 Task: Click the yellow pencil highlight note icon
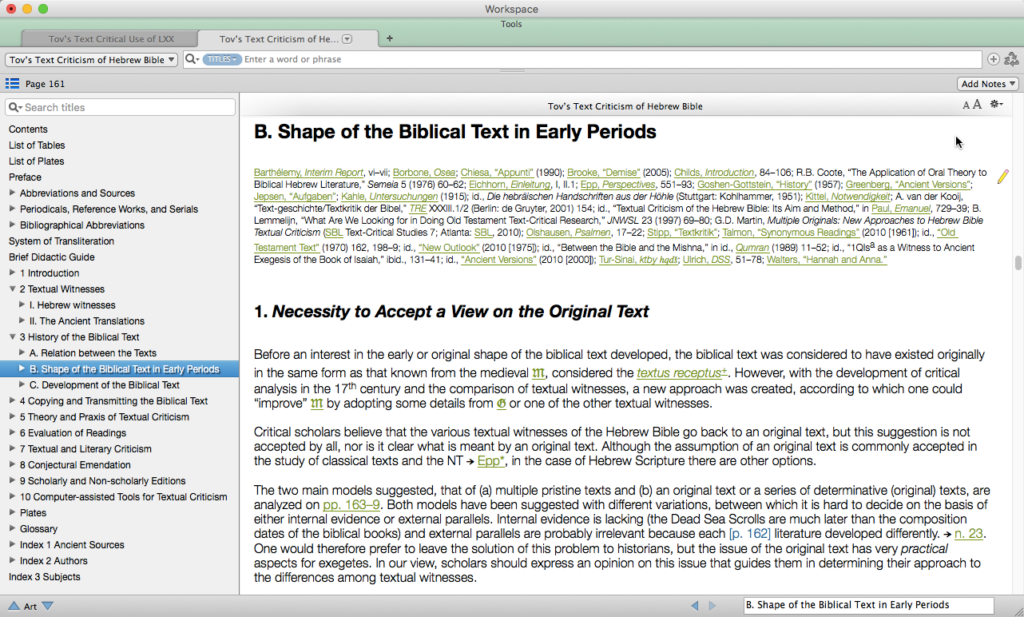coord(1003,176)
